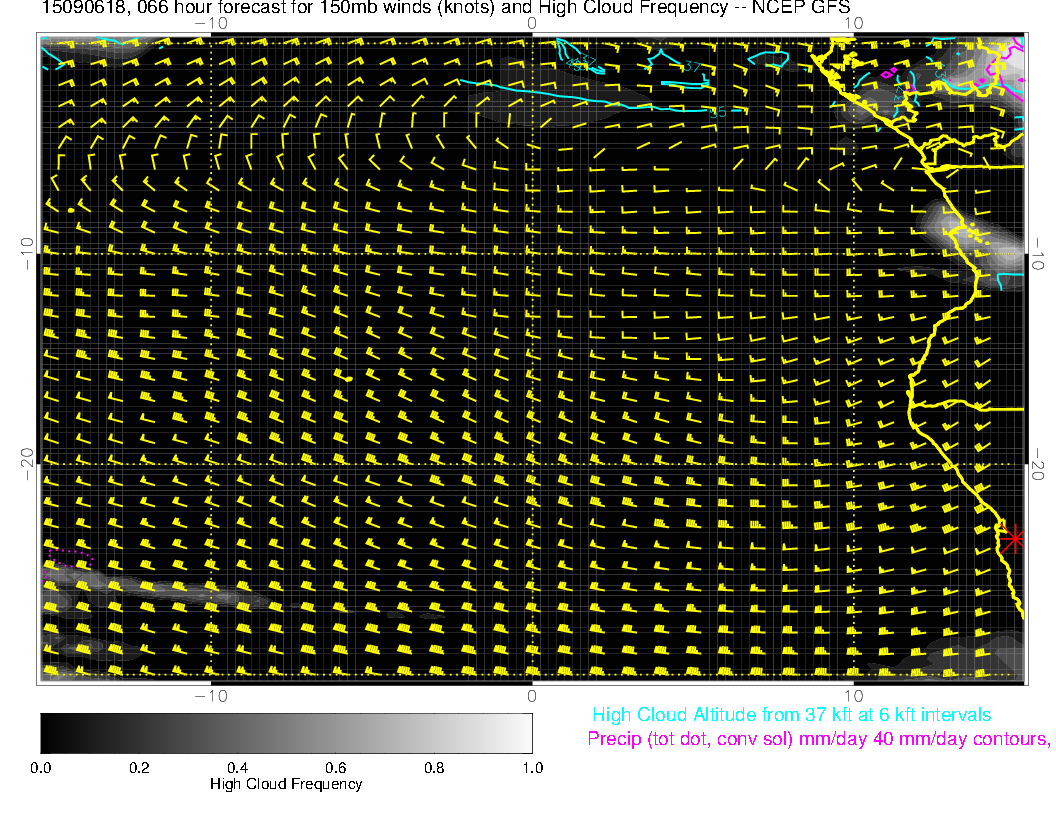Click the -10 latitude label on right axis
This screenshot has width=1056, height=816.
[1037, 253]
